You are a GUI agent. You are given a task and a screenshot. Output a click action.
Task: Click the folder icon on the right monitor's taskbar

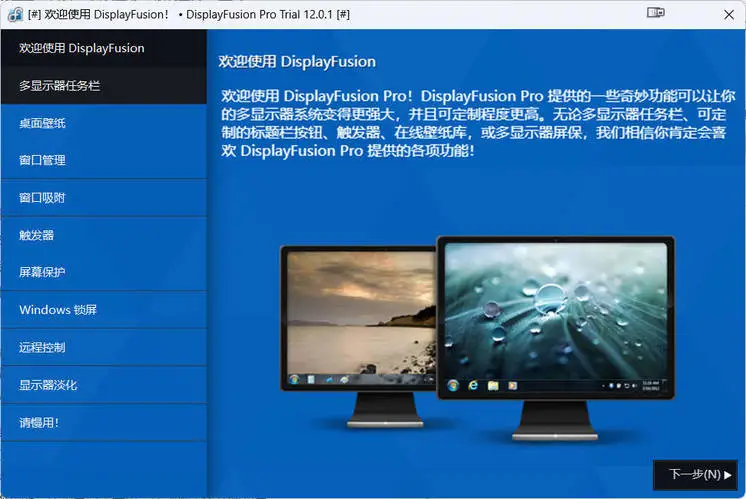coord(493,385)
